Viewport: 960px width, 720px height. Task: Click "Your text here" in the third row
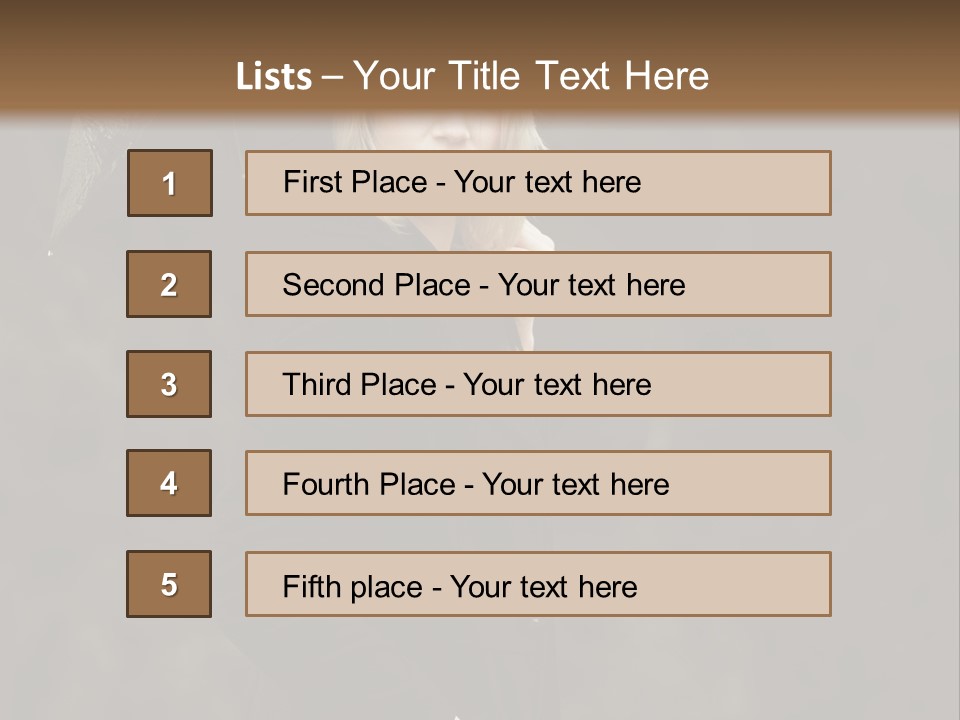pos(558,385)
